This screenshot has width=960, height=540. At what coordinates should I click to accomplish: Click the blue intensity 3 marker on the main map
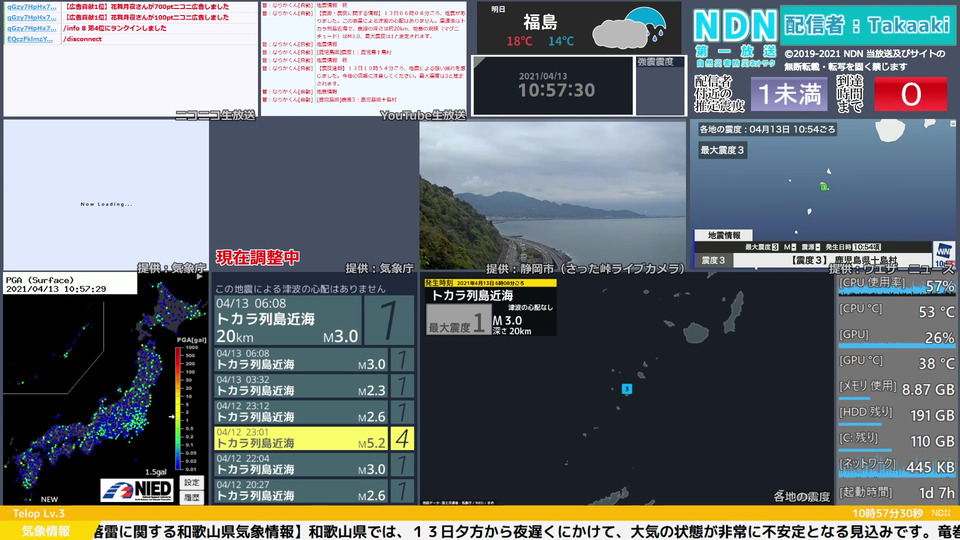point(626,389)
